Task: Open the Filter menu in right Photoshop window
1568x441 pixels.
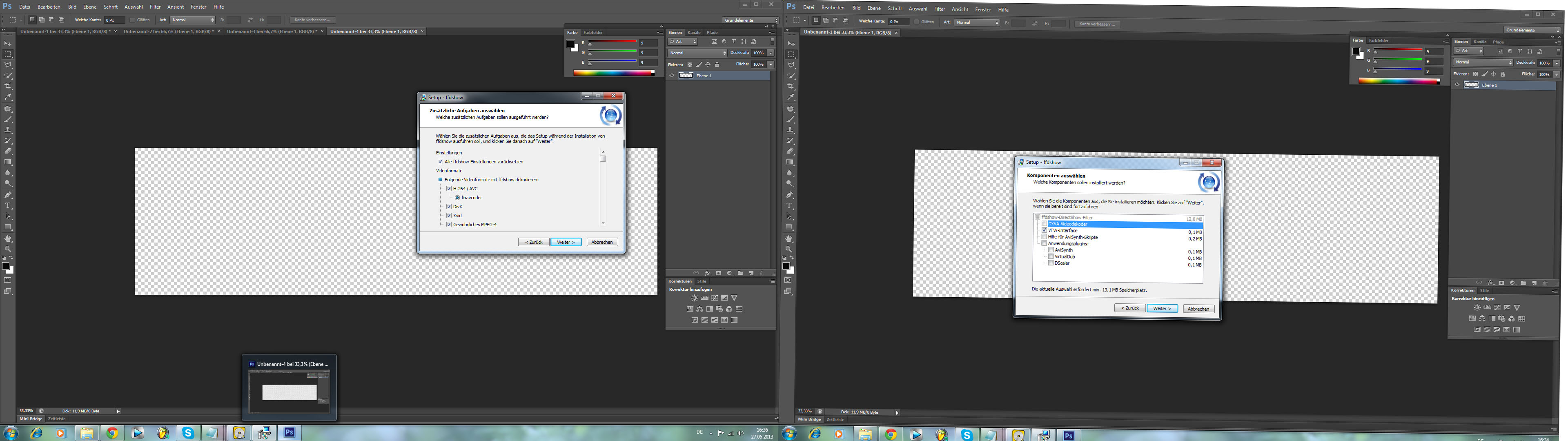Action: pyautogui.click(x=940, y=9)
